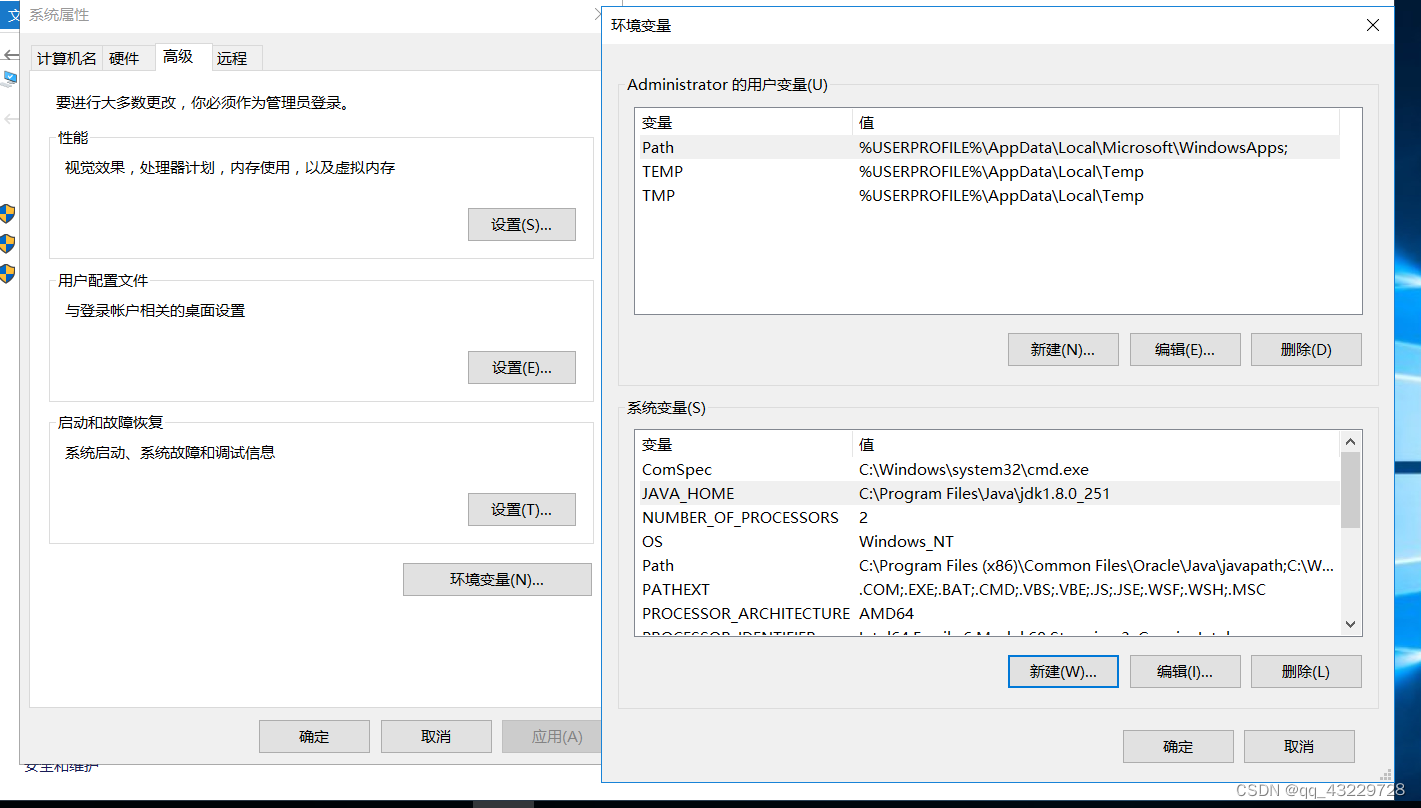1421x808 pixels.
Task: Create new system variable with 新建(W)
Action: click(x=1063, y=671)
